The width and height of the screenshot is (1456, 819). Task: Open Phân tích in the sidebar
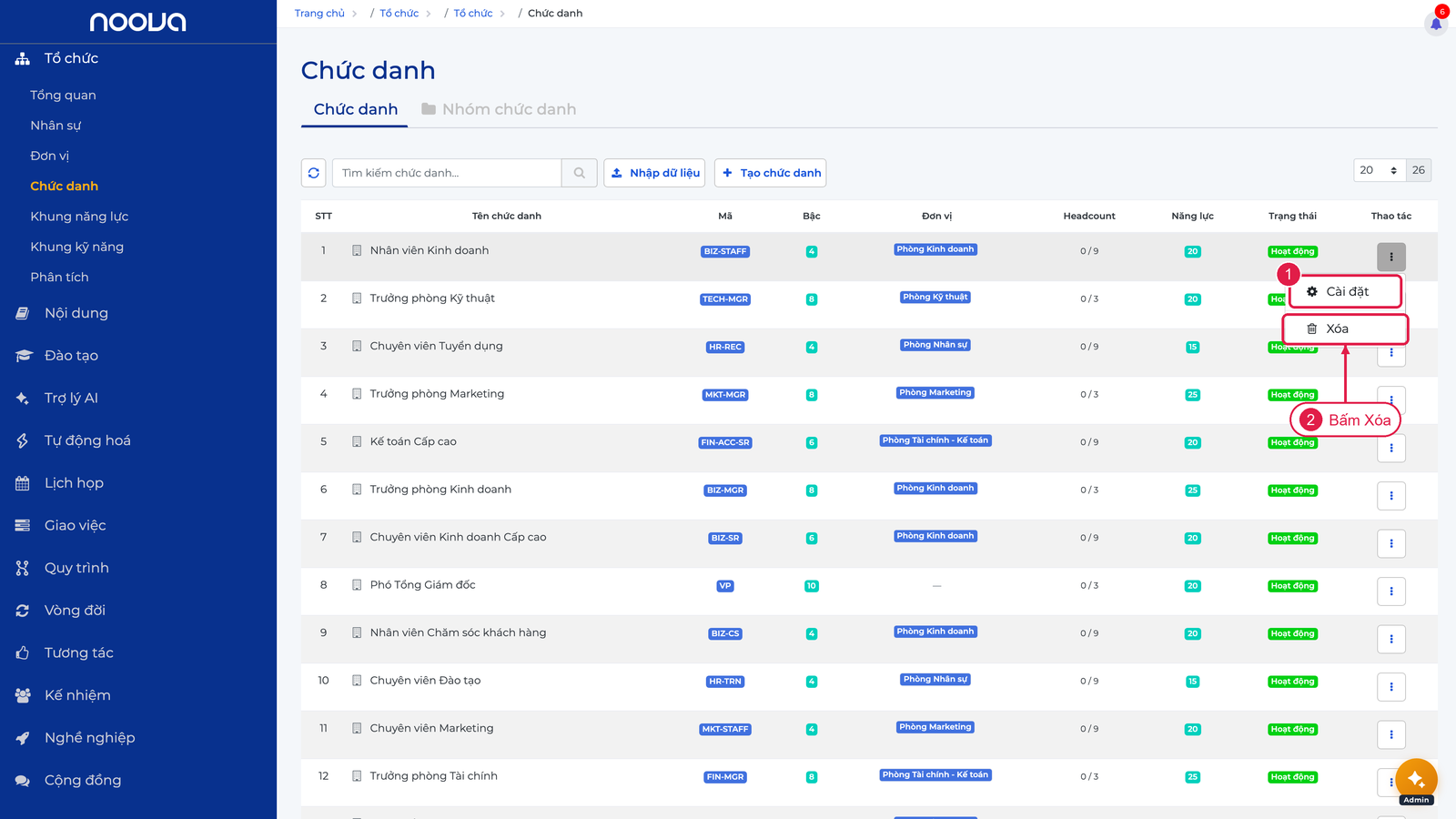(x=59, y=278)
